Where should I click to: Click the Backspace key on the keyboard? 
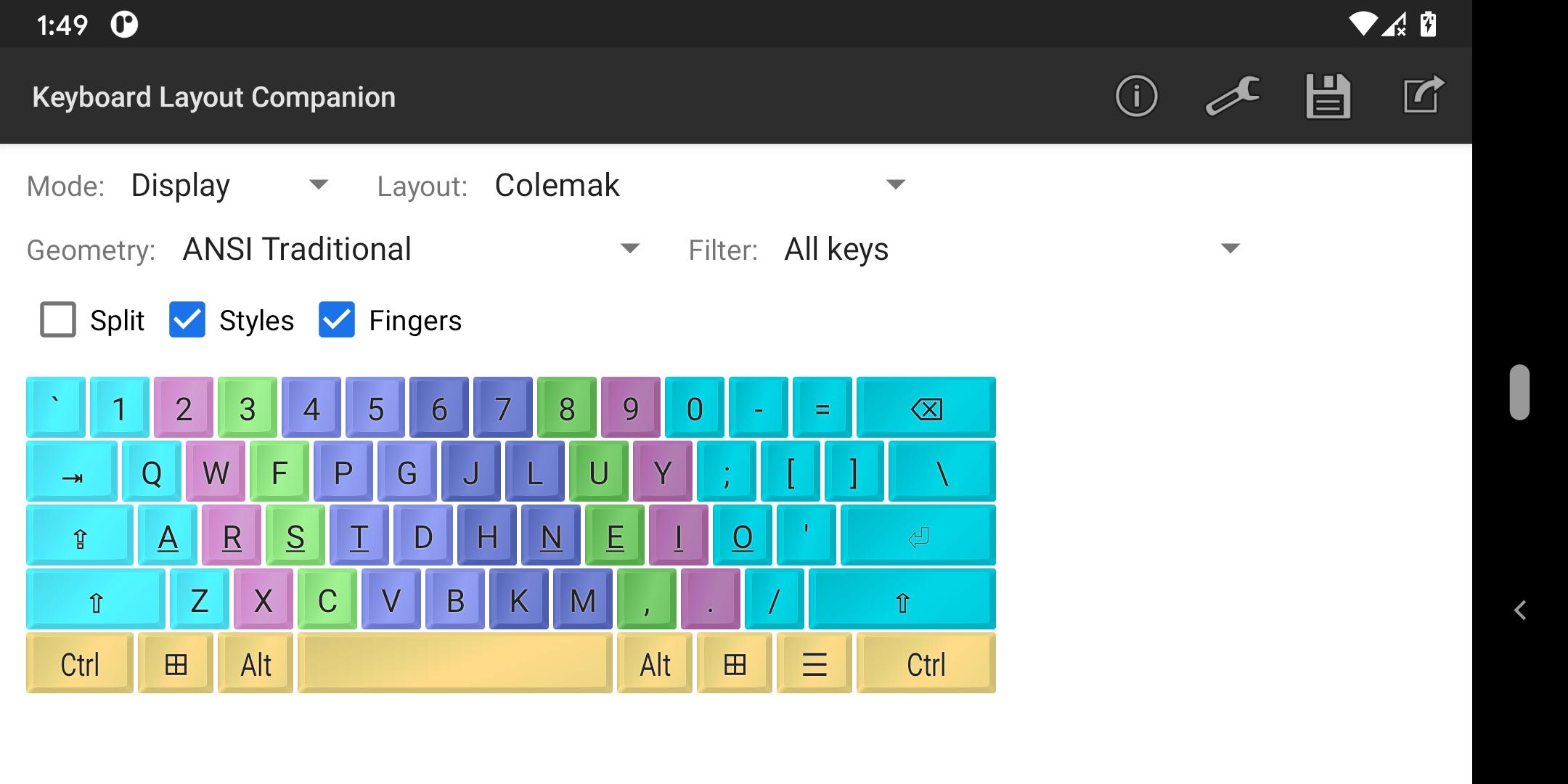pos(926,408)
